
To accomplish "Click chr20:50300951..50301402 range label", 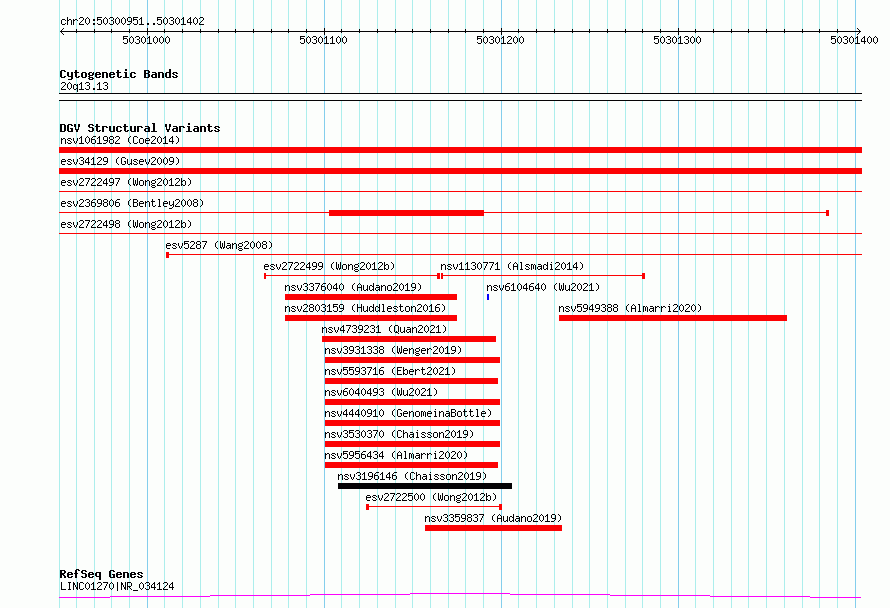I will tap(132, 21).
